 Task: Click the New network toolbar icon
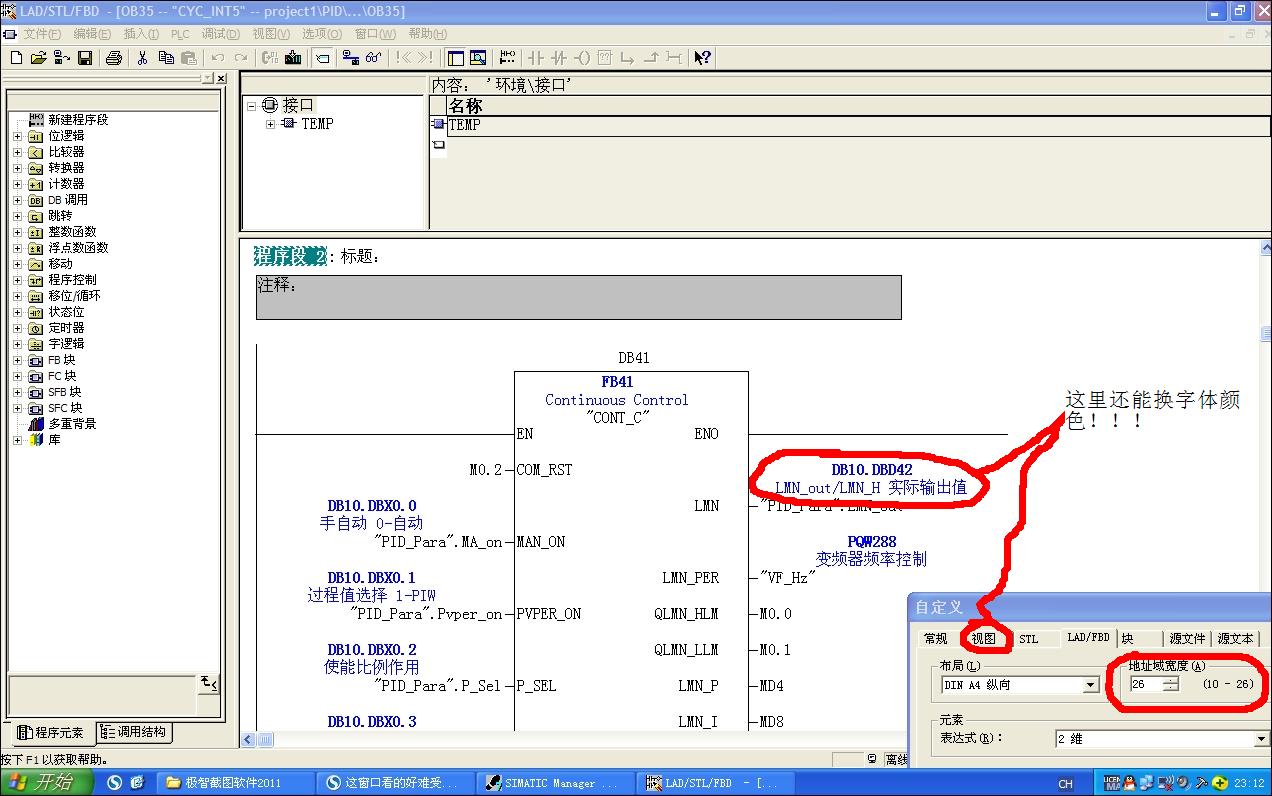(508, 58)
